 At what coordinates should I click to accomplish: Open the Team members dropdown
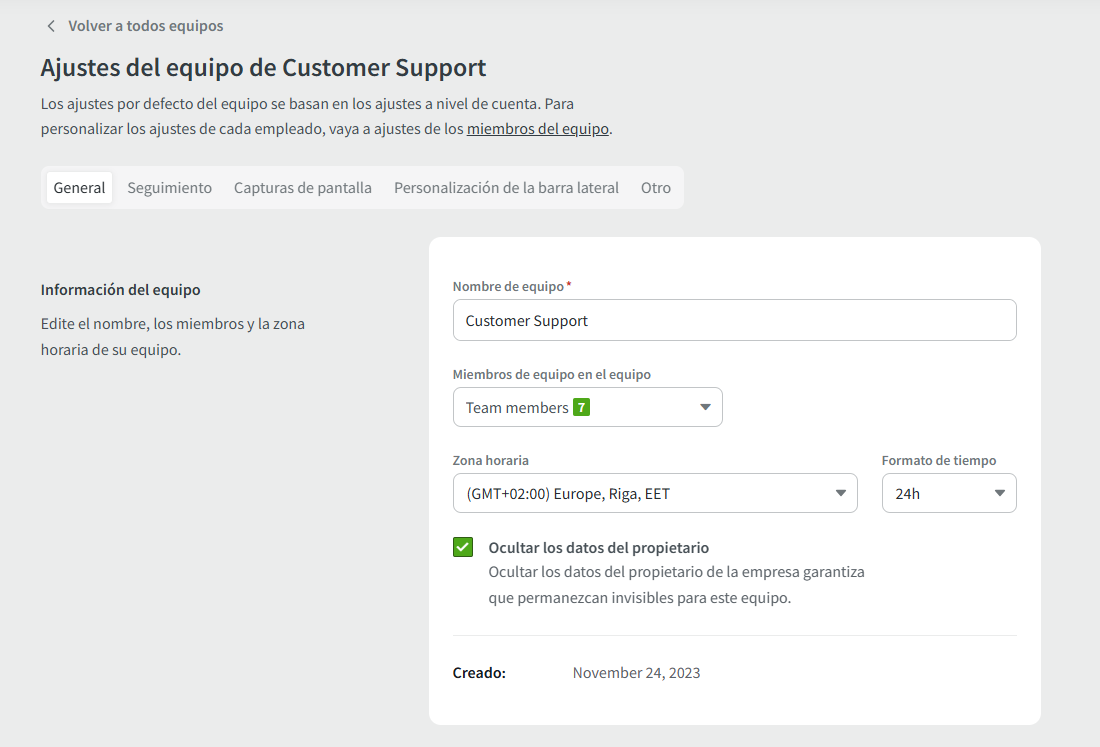[x=587, y=408]
